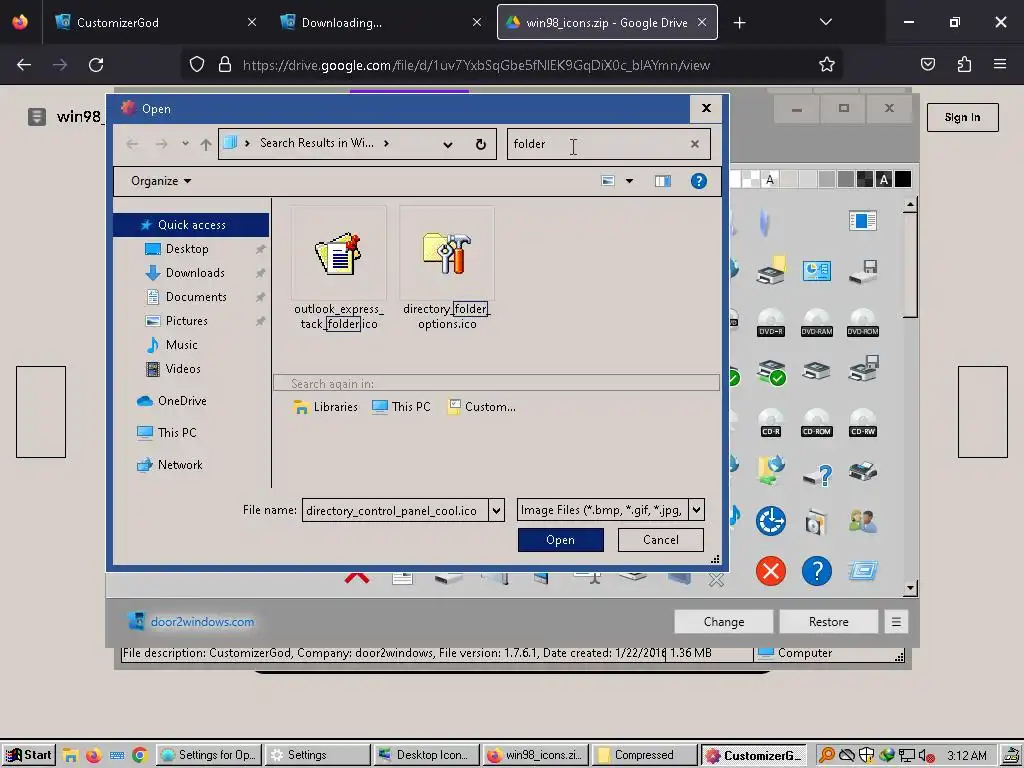Viewport: 1024px width, 768px height.
Task: Click the CD-R disc icon in CustomizerGod
Action: tap(771, 423)
